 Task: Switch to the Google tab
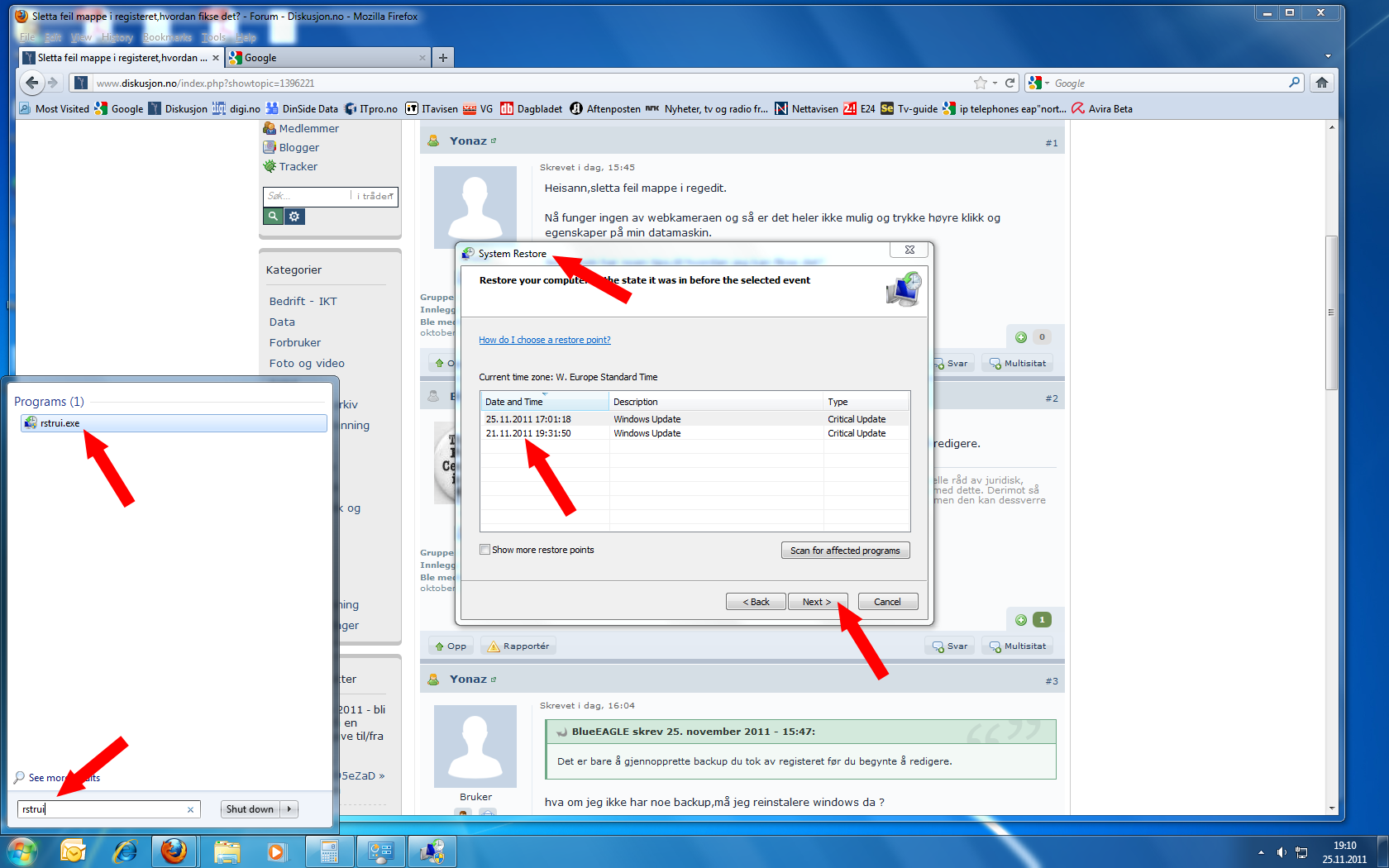tap(328, 58)
